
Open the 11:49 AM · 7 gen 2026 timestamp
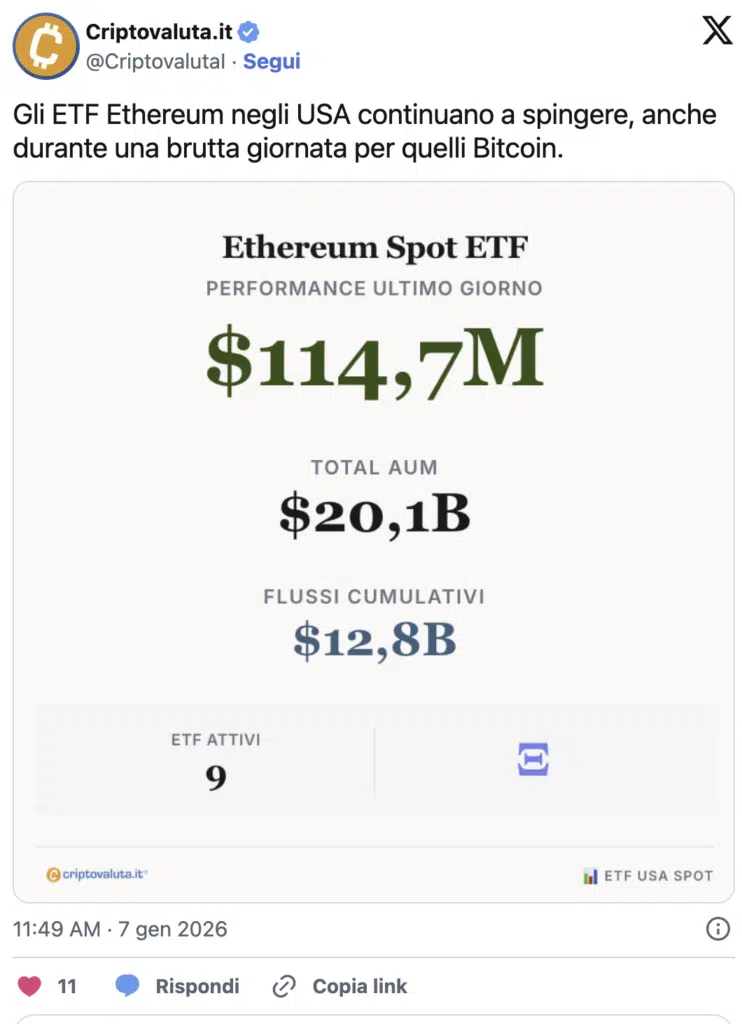(x=120, y=929)
